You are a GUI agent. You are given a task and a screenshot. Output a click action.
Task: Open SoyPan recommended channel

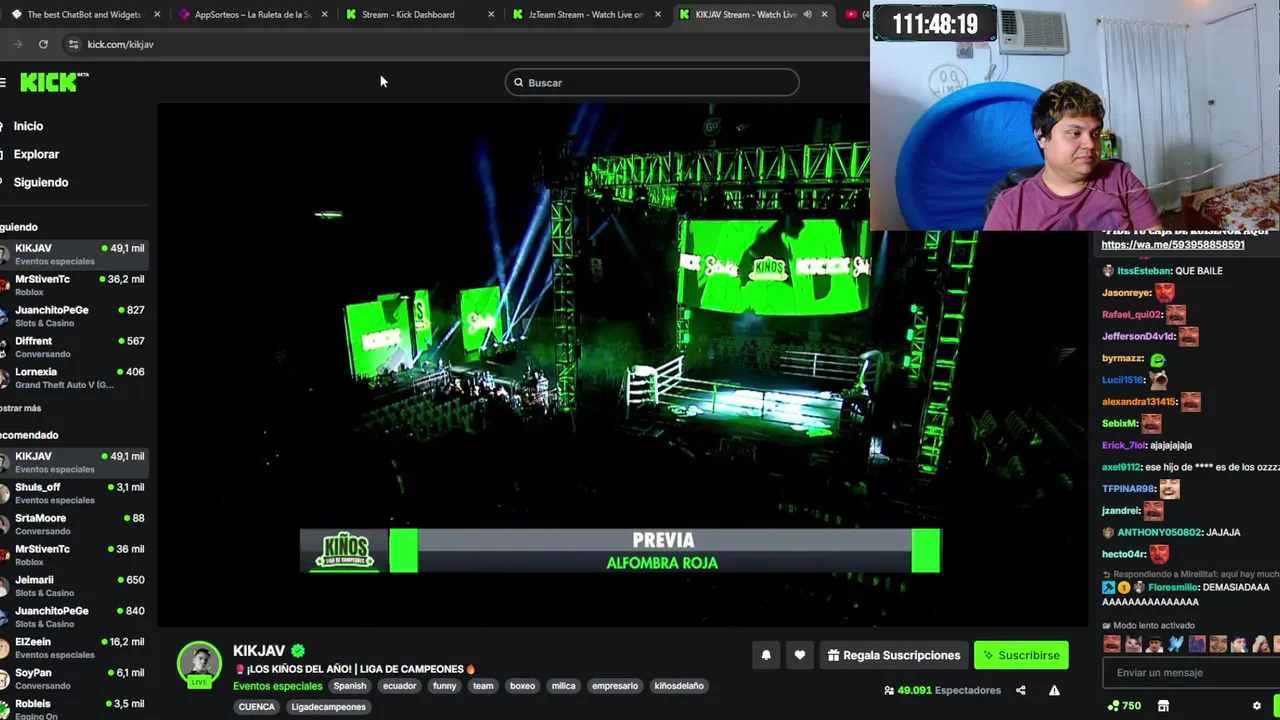[76, 679]
